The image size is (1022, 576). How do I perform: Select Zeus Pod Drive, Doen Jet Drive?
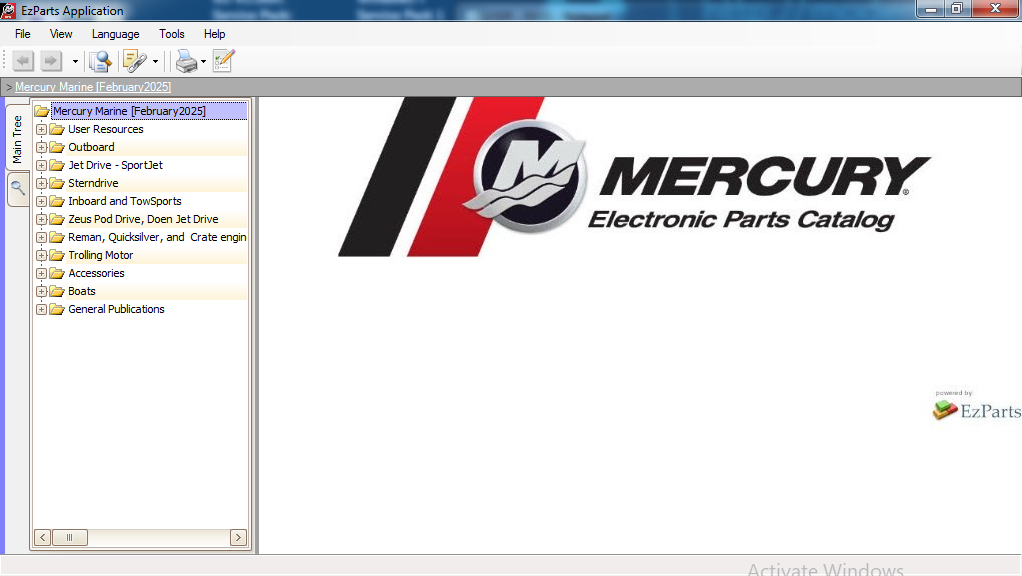point(143,220)
